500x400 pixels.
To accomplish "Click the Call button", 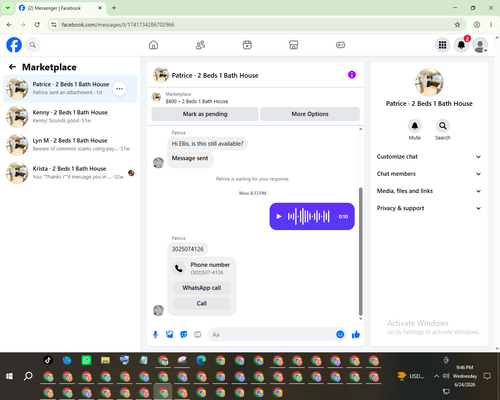I will click(x=202, y=303).
